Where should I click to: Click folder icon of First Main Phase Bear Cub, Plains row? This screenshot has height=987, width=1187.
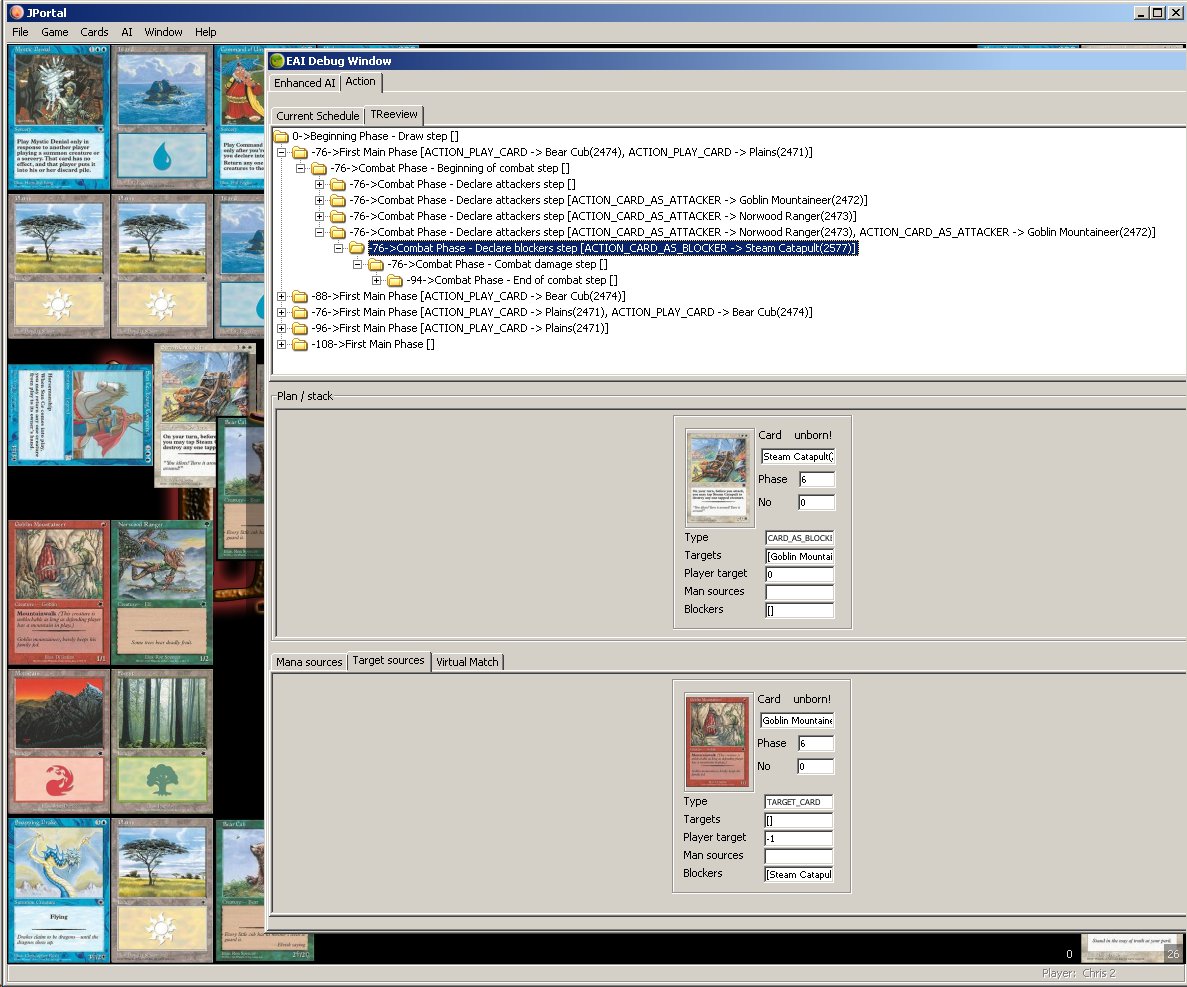(300, 152)
